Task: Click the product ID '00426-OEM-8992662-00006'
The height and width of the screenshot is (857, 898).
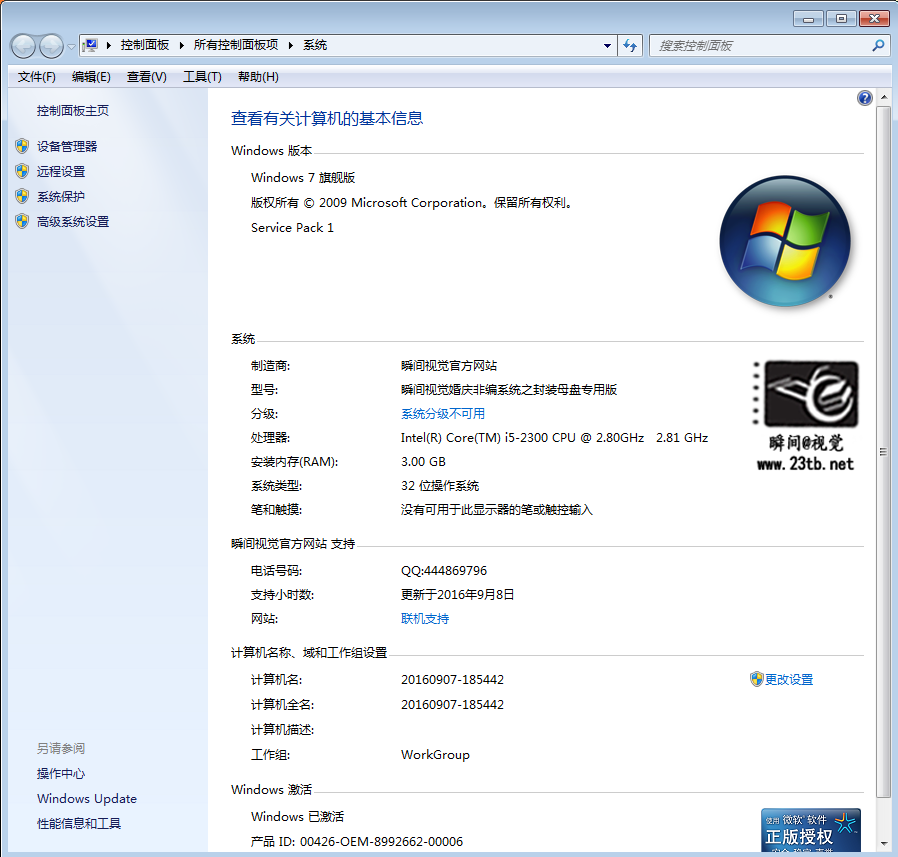Action: point(381,842)
